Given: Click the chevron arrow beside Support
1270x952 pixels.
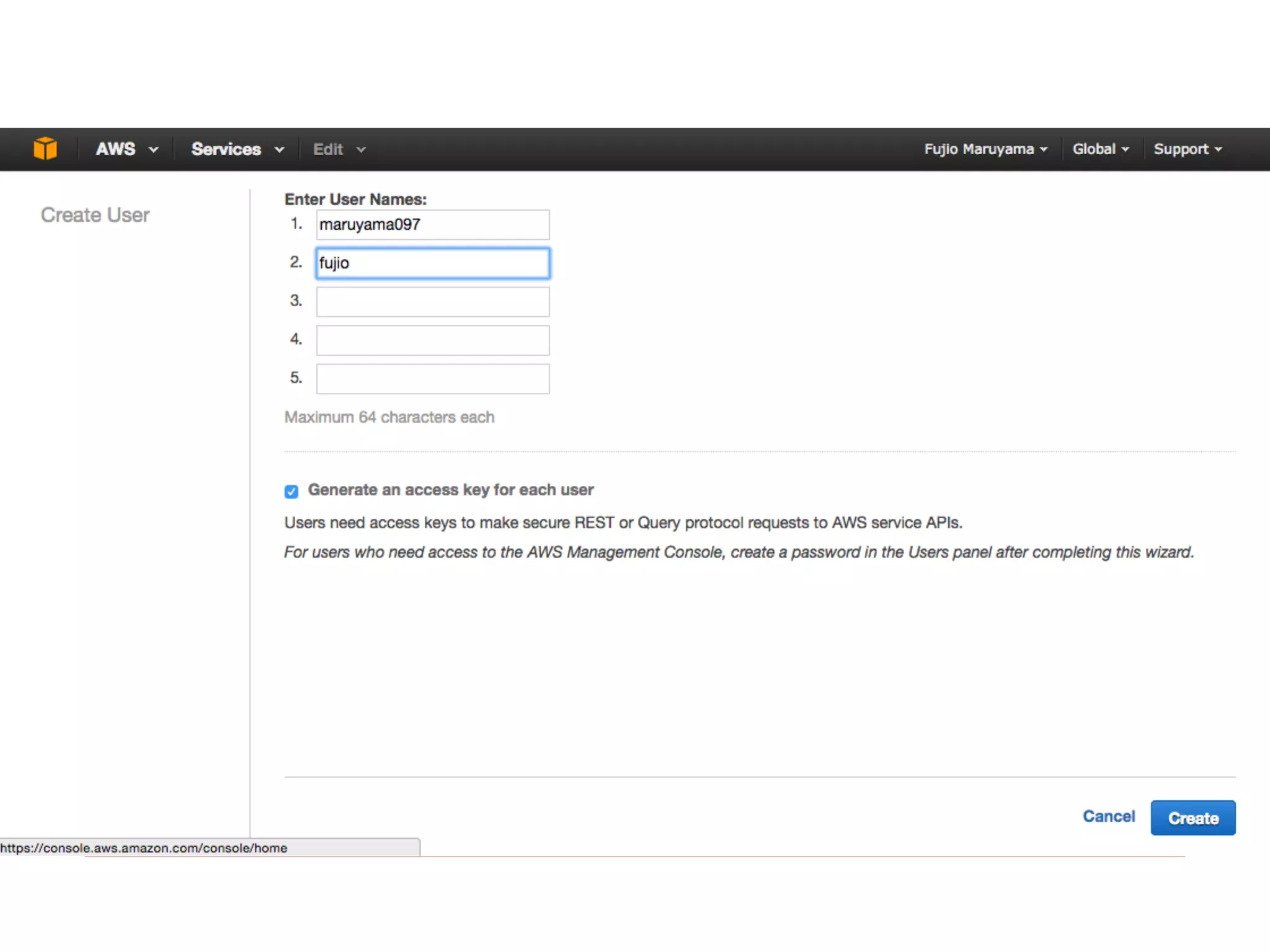Looking at the screenshot, I should [1219, 149].
